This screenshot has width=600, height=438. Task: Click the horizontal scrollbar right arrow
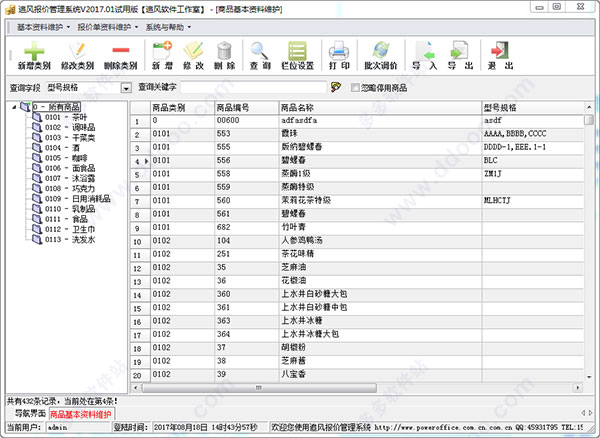577,388
